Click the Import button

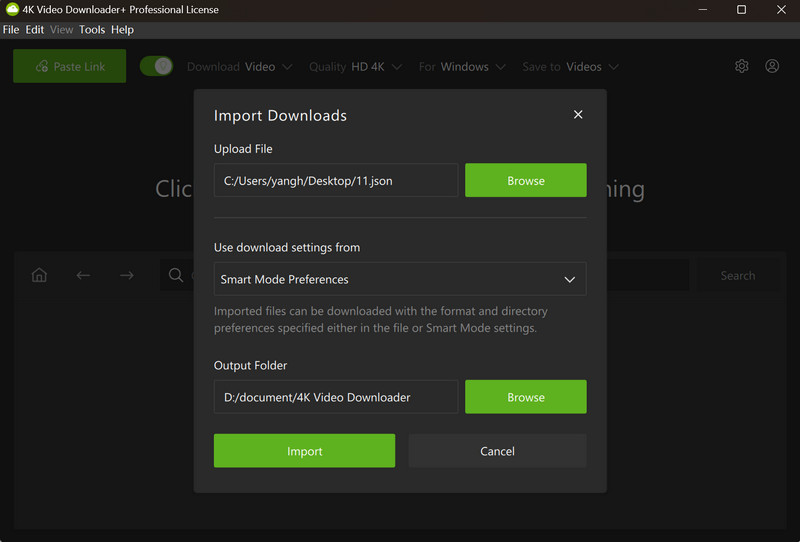click(304, 451)
